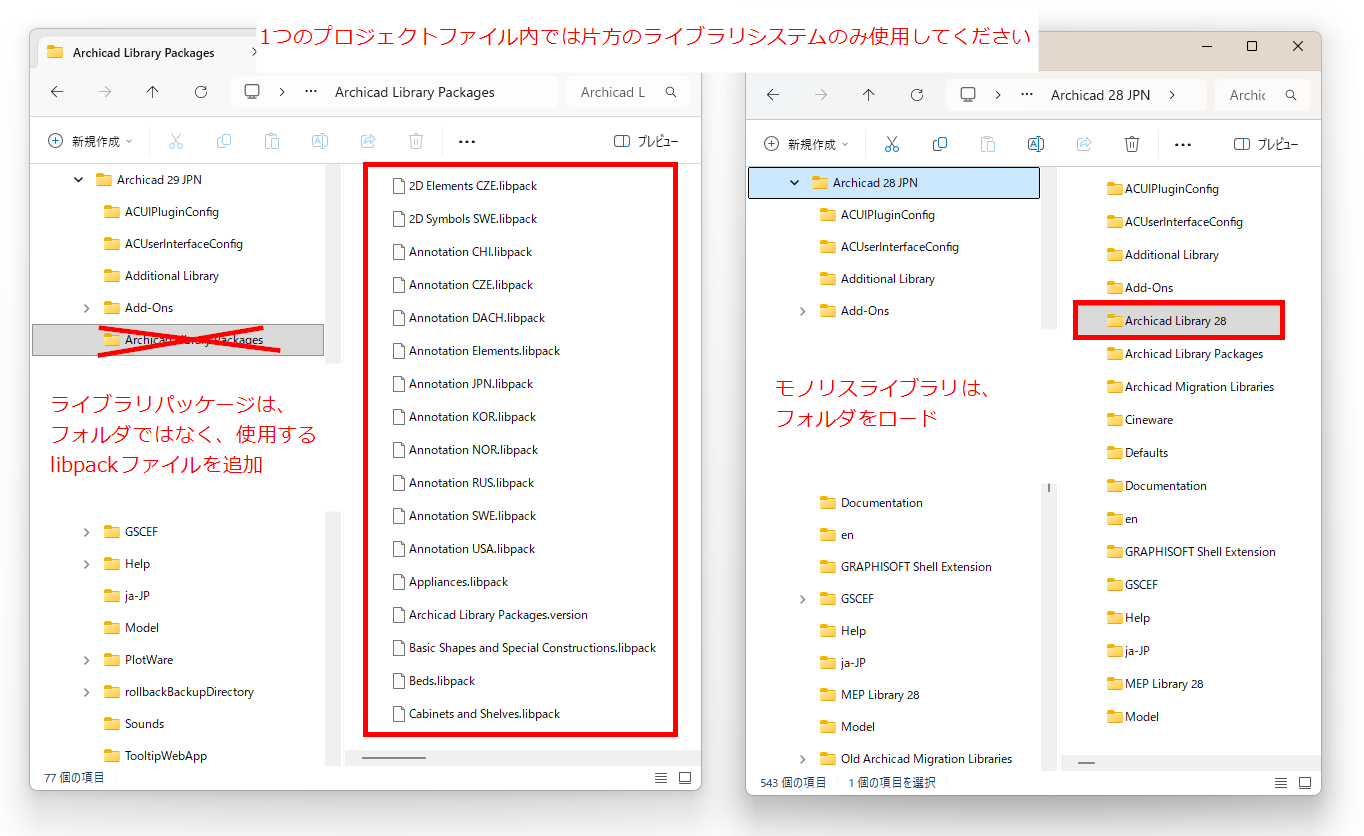This screenshot has width=1364, height=836.
Task: Open more options menu in right toolbar
Action: click(1183, 144)
